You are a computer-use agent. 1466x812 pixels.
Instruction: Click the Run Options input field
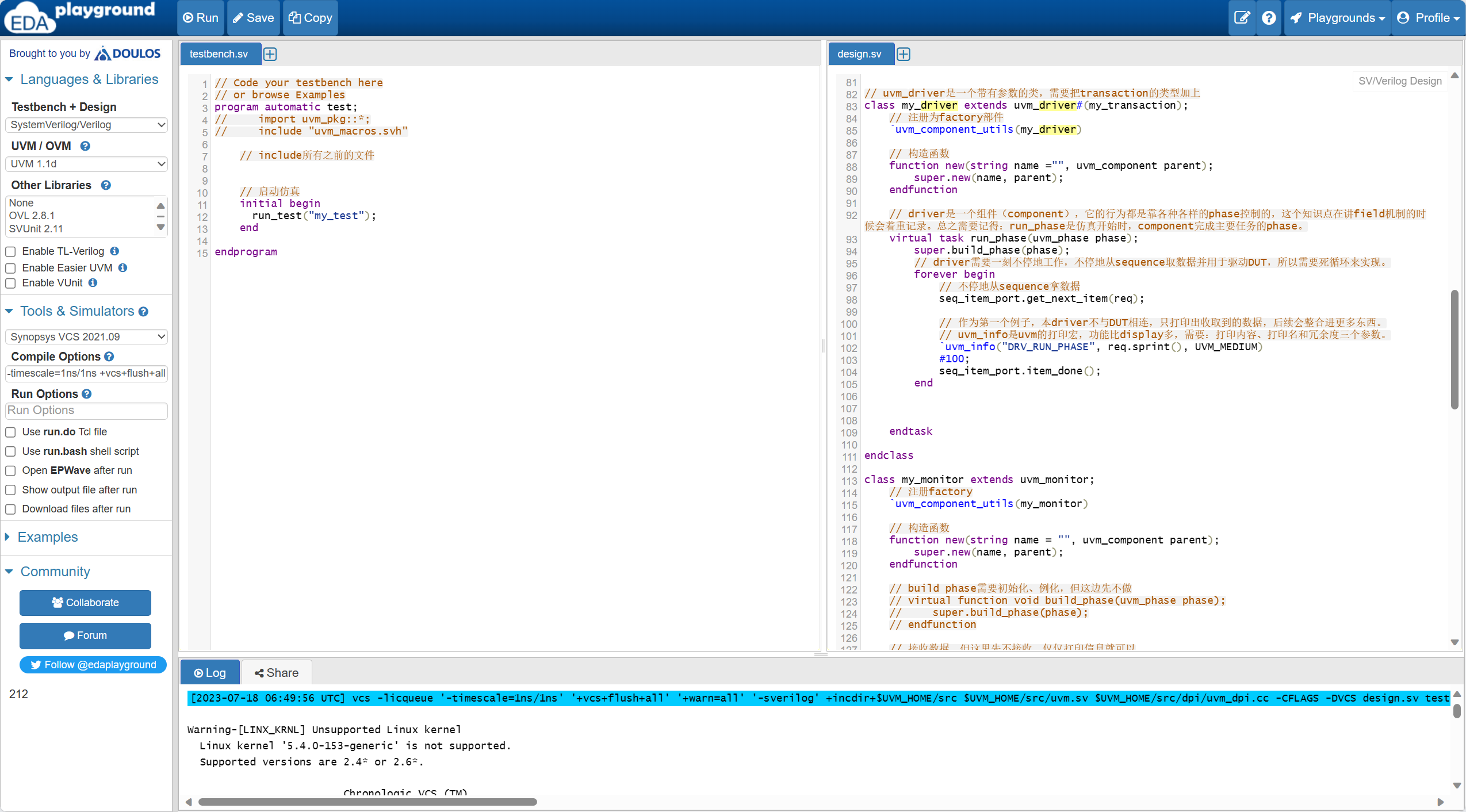pos(86,411)
